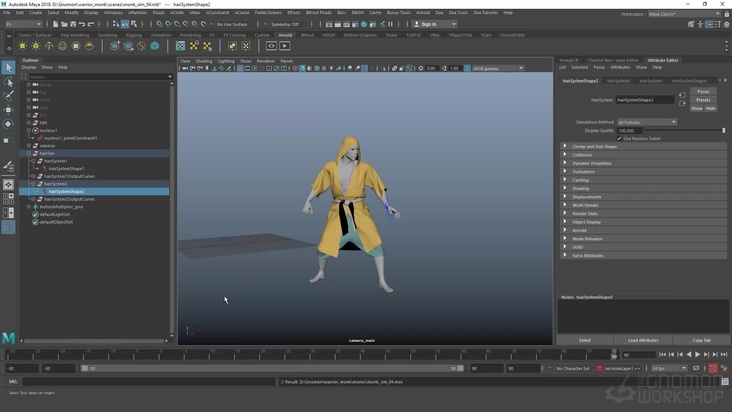Open the Script Editor icon
The height and width of the screenshot is (412, 732).
pos(725,382)
